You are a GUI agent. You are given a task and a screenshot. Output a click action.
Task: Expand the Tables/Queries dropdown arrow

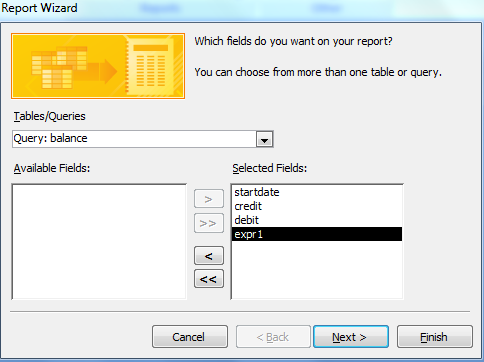click(265, 139)
